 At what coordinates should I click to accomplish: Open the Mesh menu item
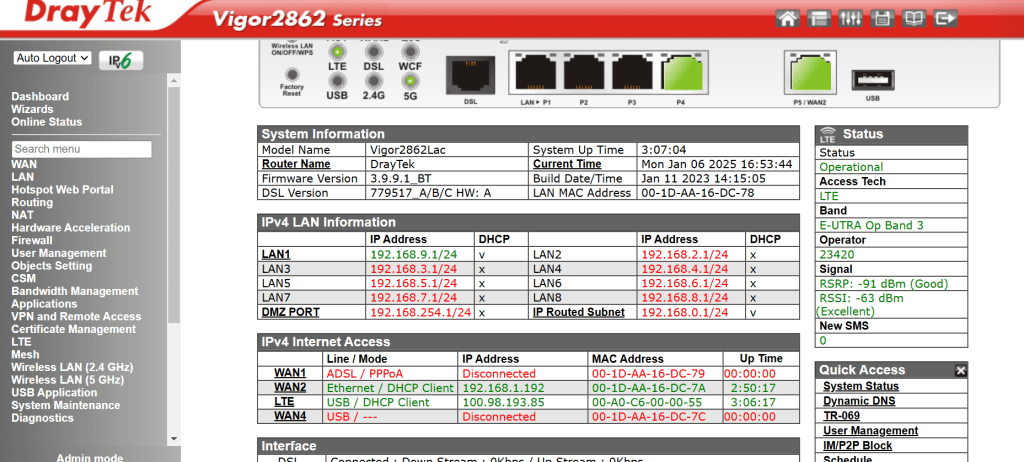coord(25,355)
